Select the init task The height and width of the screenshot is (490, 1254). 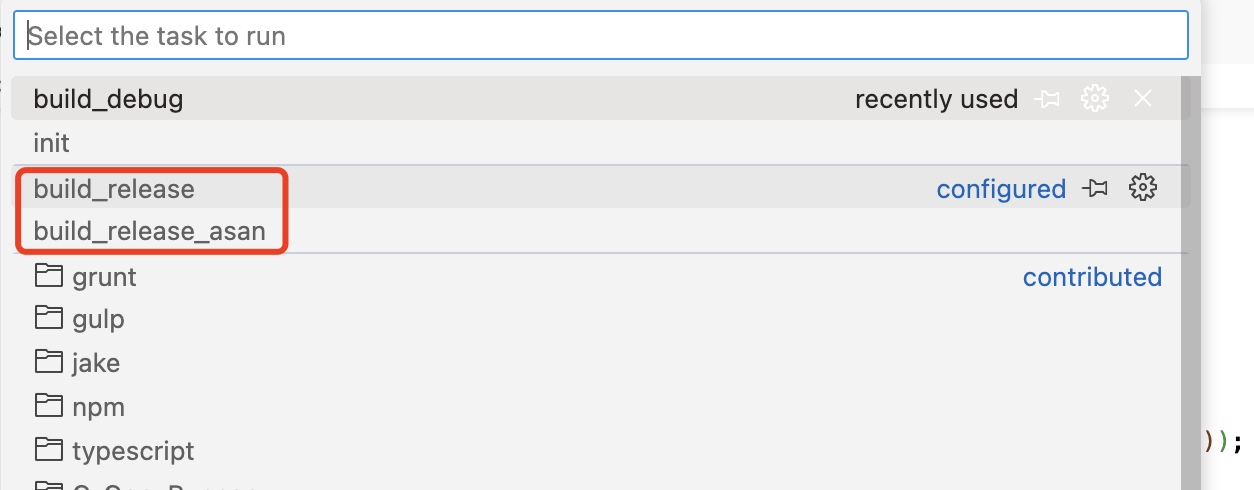[x=596, y=143]
